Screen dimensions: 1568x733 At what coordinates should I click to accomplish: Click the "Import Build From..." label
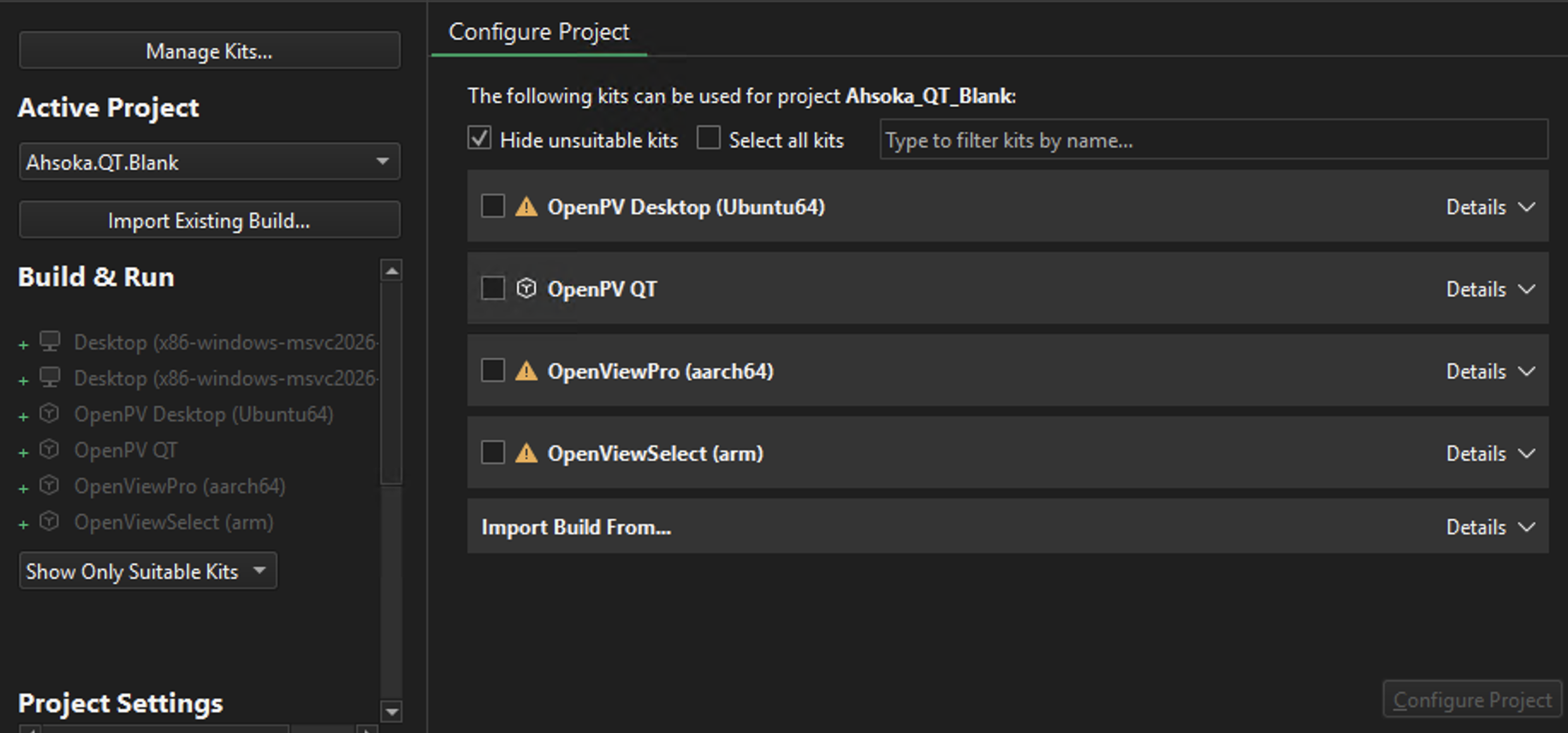(x=576, y=527)
